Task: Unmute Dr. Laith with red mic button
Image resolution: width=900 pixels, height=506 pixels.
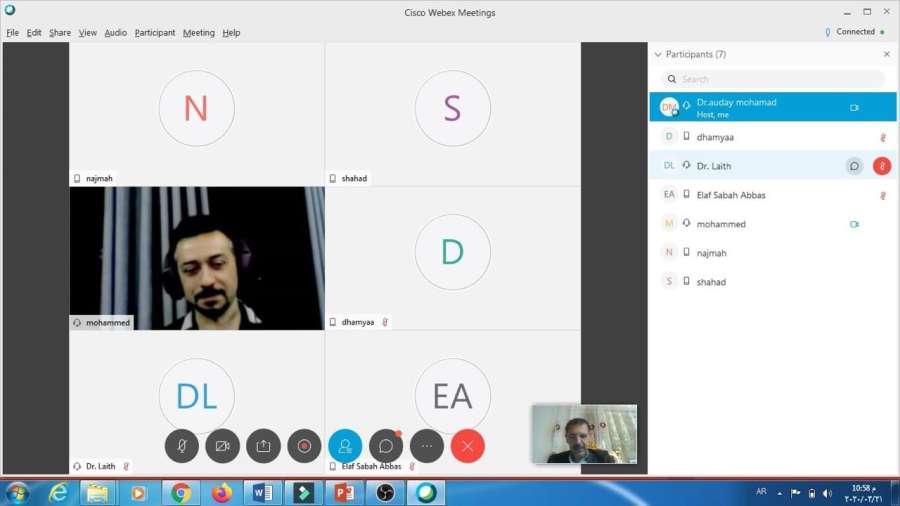Action: coord(882,166)
